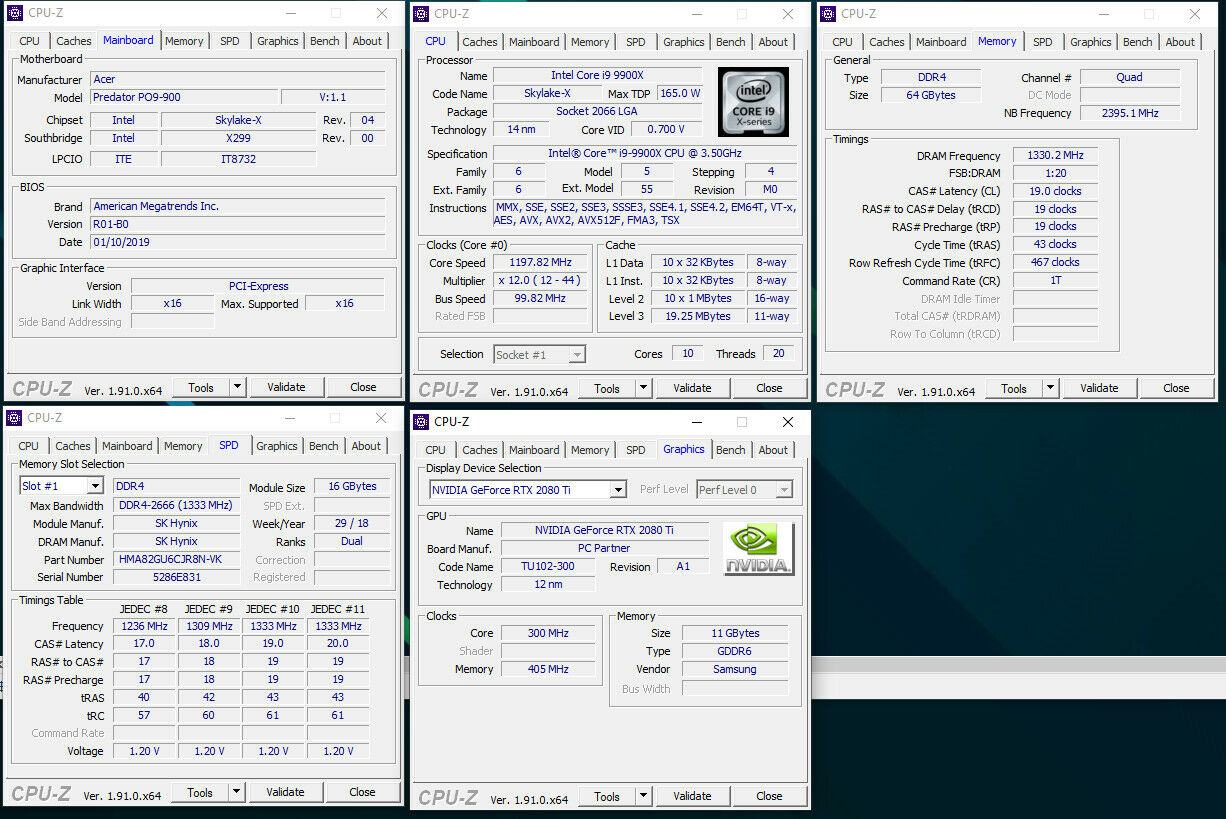
Task: Open Graphics tab in SPD window
Action: (x=277, y=446)
